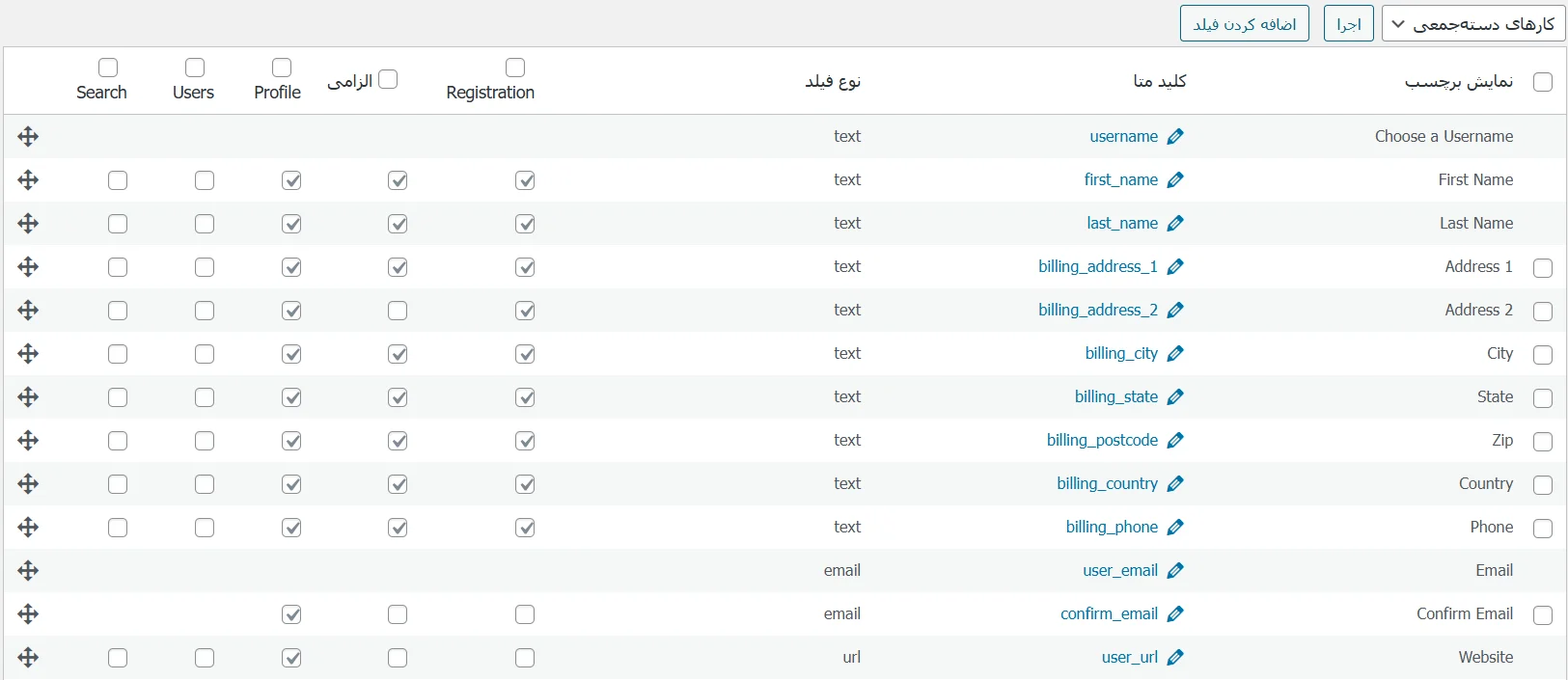Screen dimensions: 1568x680
Task: Open the billing_postcode meta key link
Action: (x=1102, y=441)
